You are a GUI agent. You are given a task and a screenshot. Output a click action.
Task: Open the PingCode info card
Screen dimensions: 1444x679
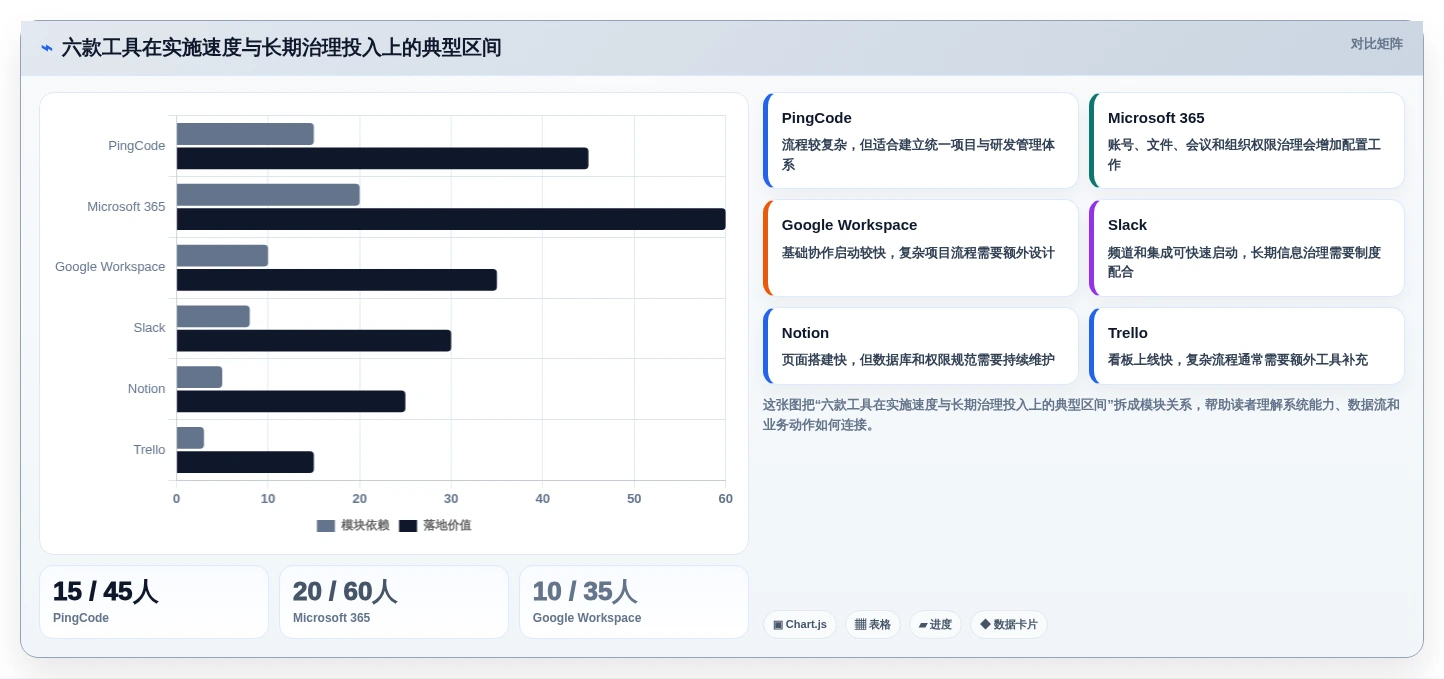(921, 141)
